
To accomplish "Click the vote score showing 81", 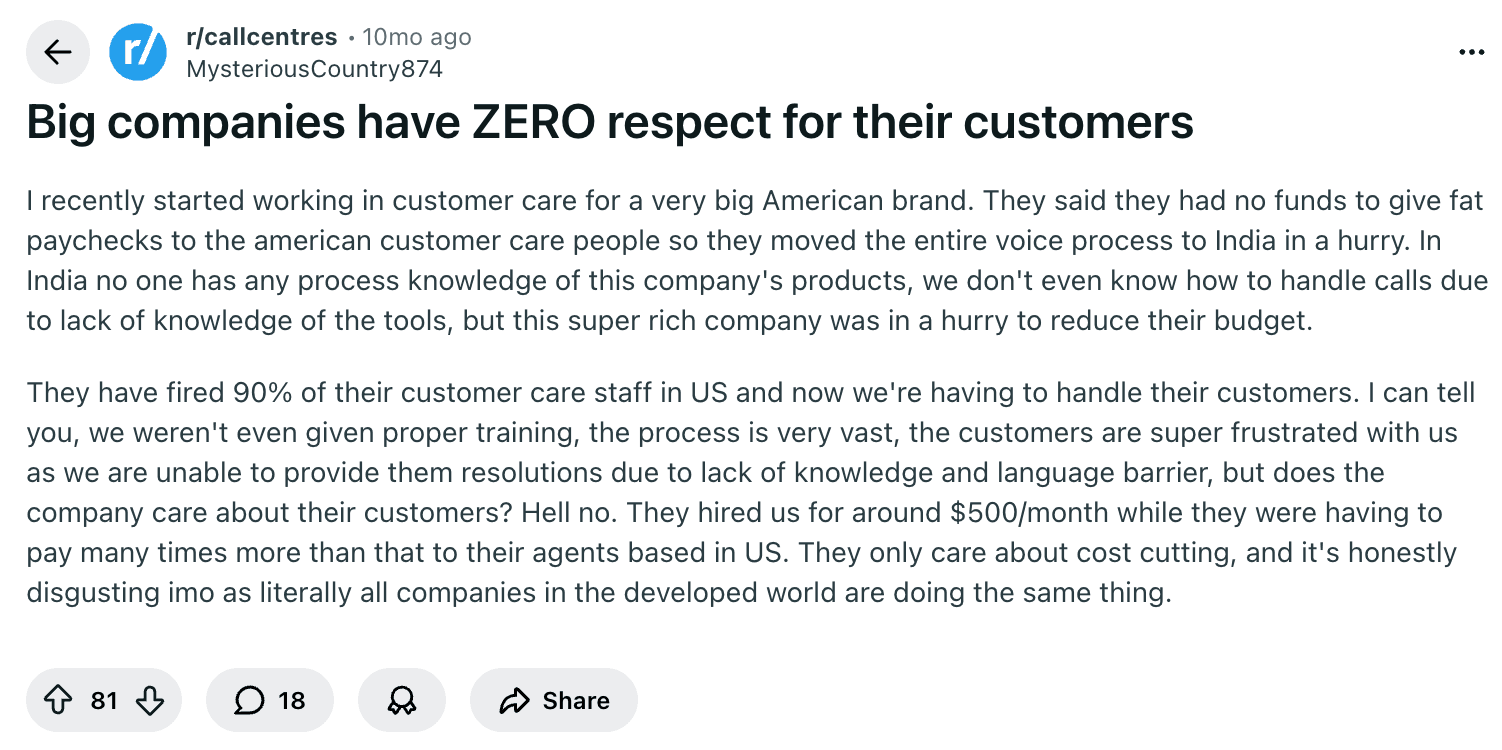I will pyautogui.click(x=104, y=701).
